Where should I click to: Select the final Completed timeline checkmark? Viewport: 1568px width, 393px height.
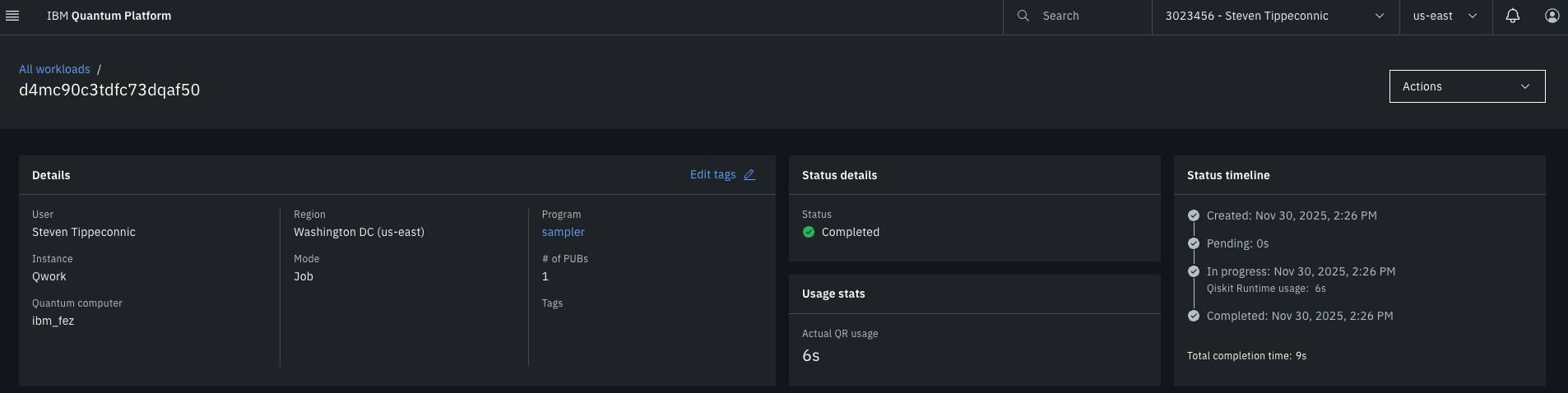coord(1194,316)
